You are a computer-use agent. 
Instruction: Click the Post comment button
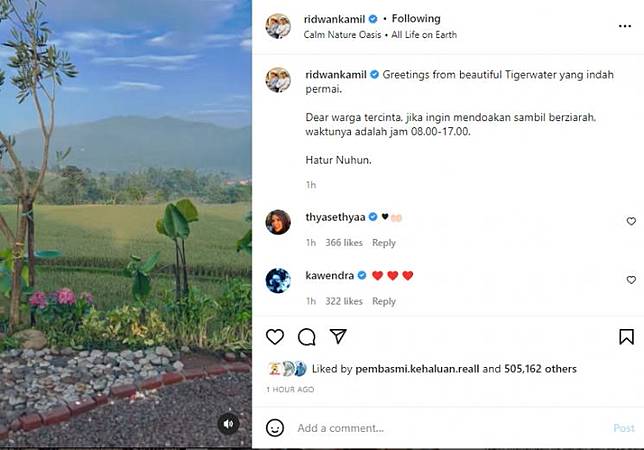[x=624, y=428]
